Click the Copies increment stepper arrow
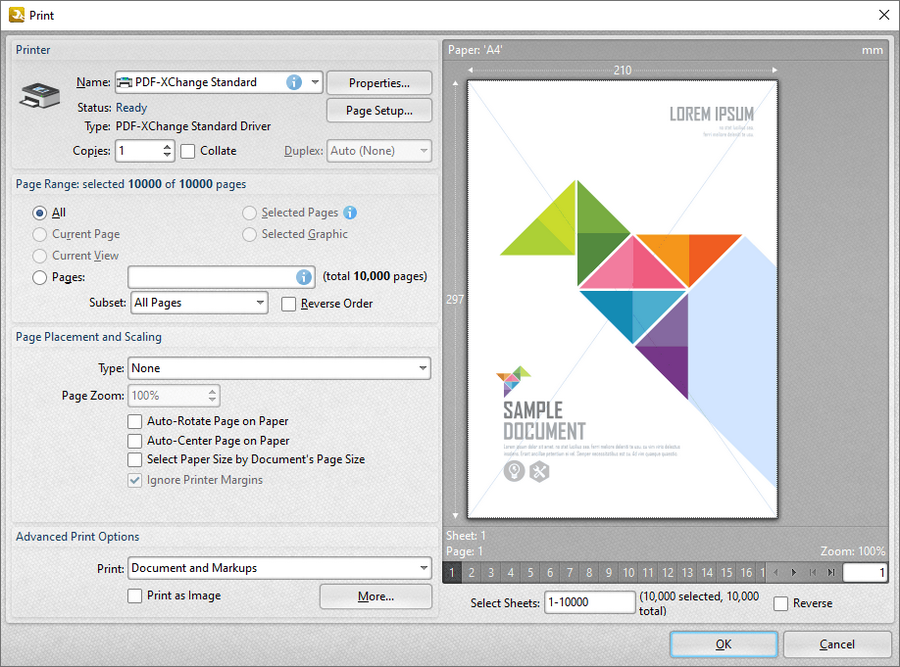 [x=166, y=146]
